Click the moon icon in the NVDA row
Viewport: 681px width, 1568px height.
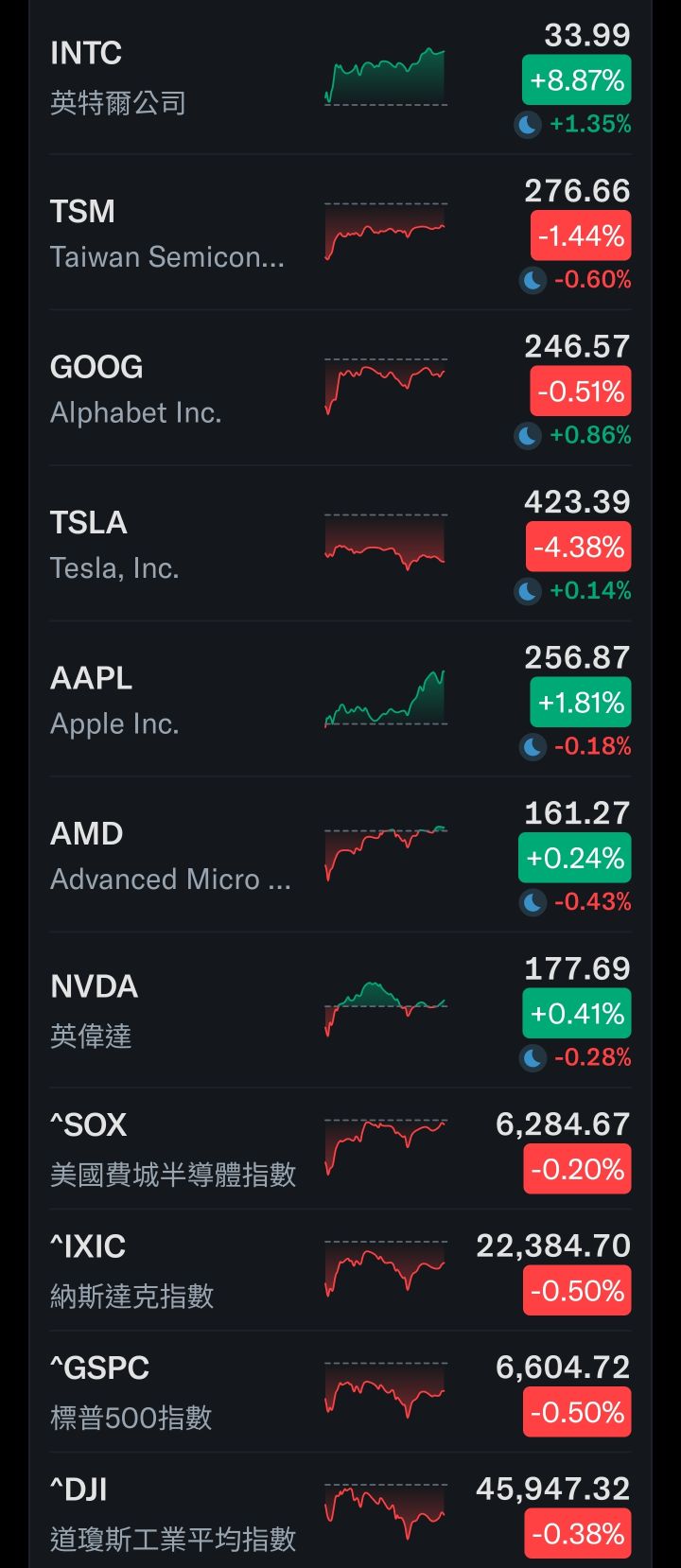click(533, 1057)
